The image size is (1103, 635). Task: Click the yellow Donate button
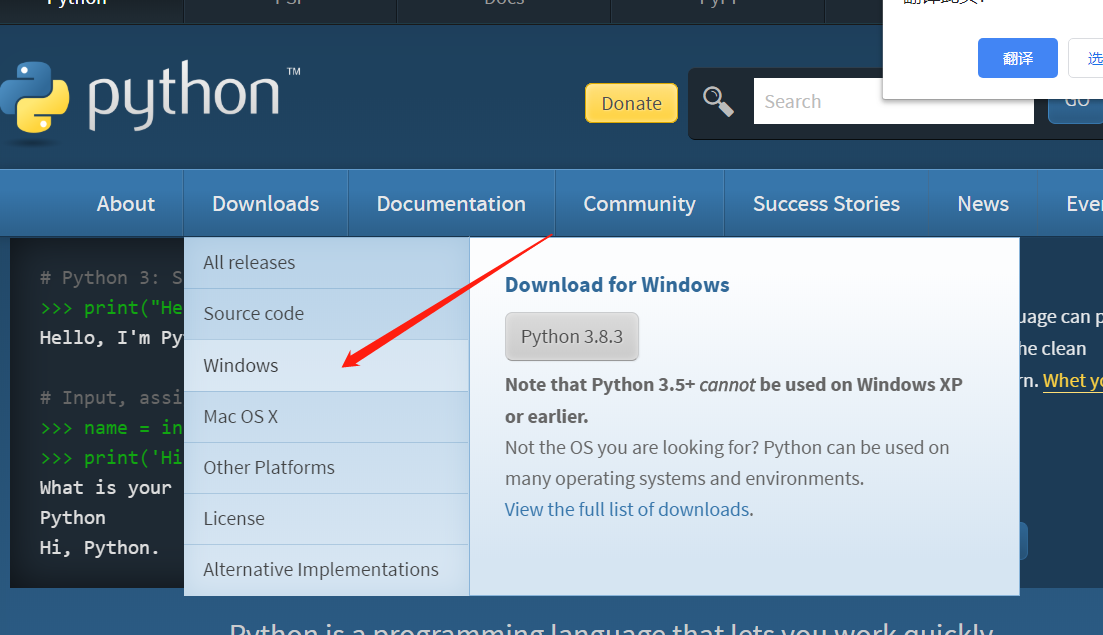click(x=631, y=103)
